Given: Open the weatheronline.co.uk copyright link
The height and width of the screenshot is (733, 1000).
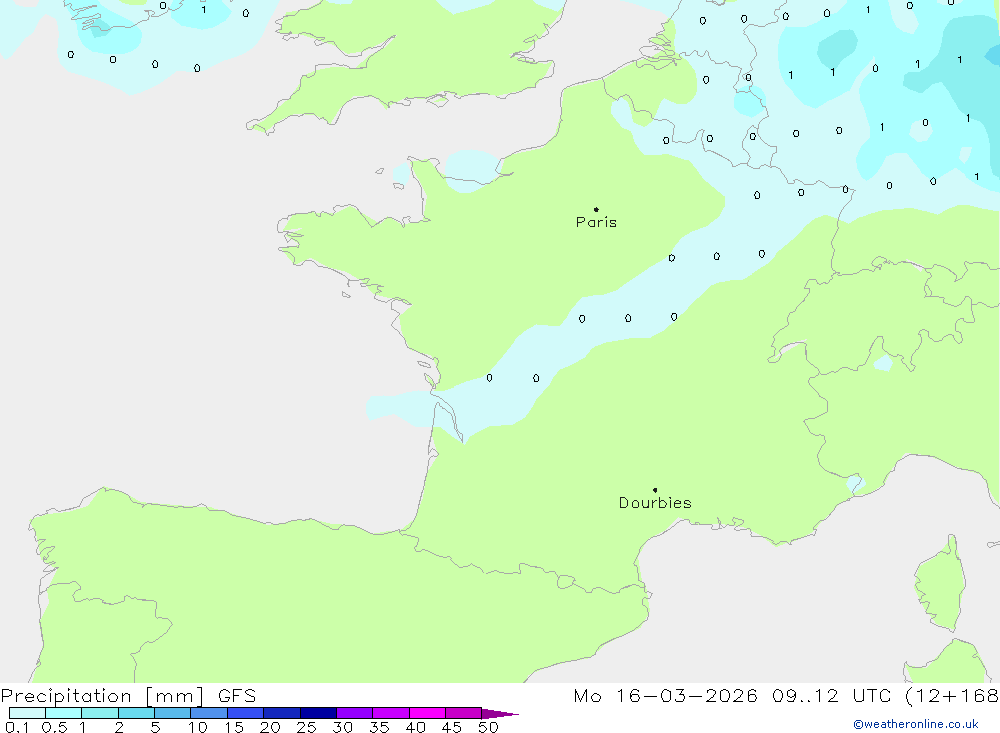Looking at the screenshot, I should [916, 724].
